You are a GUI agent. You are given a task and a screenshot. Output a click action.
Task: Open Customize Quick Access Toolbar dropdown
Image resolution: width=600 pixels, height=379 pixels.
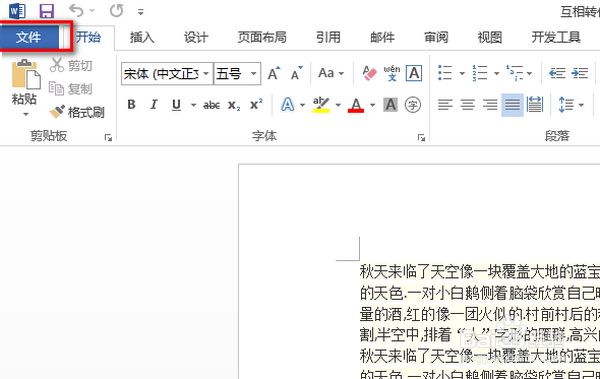[141, 12]
